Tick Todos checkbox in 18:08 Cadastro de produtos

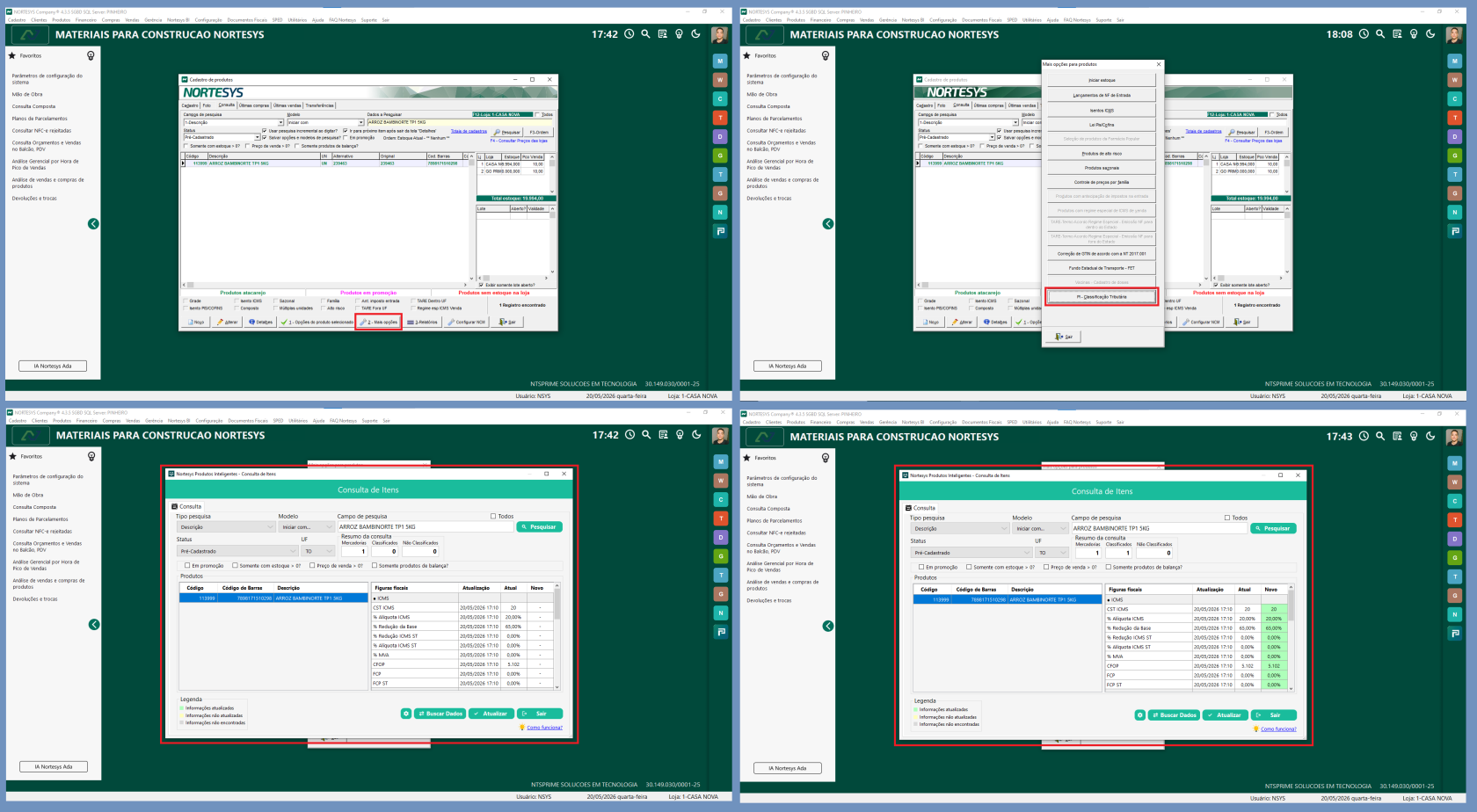point(1273,115)
